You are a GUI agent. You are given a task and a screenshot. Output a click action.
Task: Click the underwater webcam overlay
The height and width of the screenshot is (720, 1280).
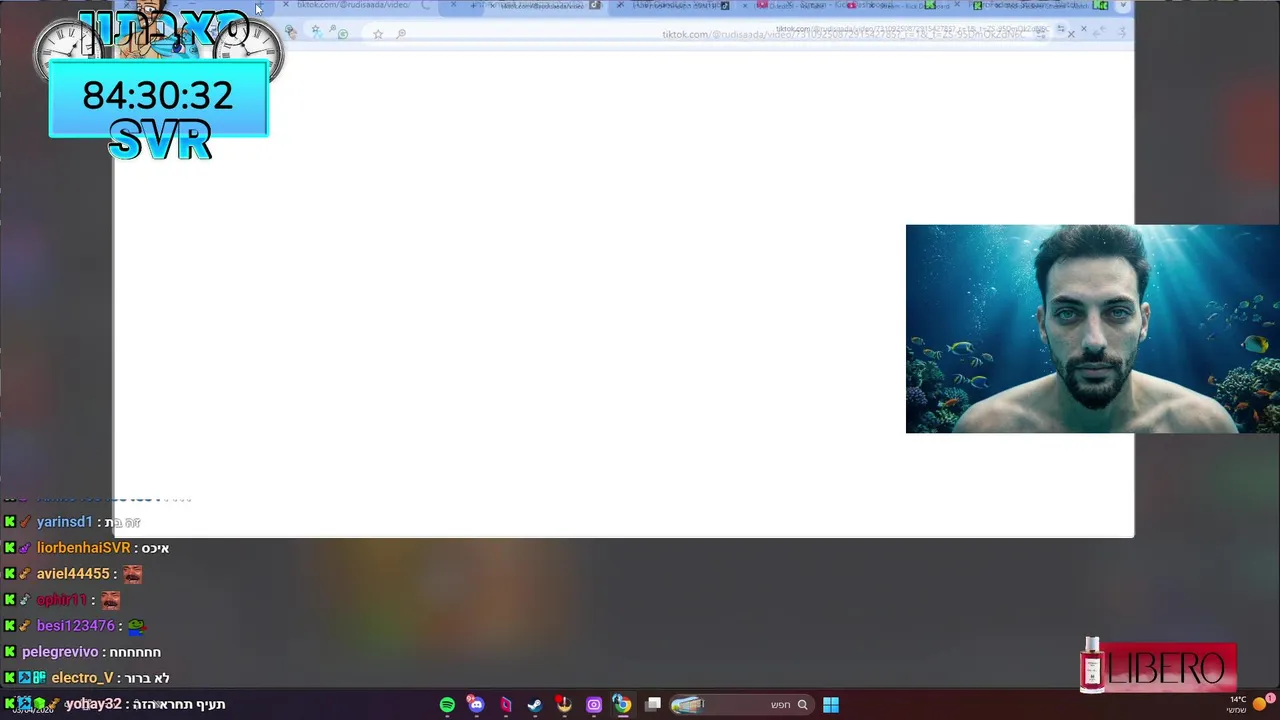1092,329
